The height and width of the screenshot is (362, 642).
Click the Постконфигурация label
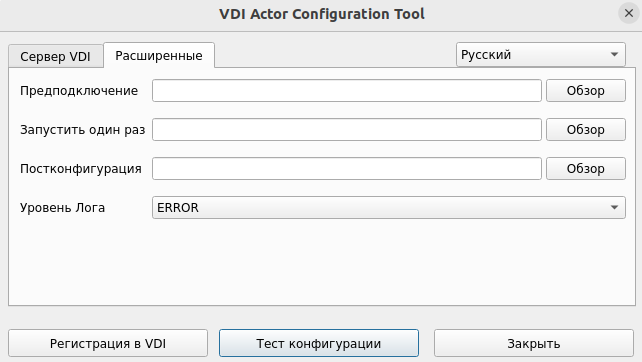81,168
